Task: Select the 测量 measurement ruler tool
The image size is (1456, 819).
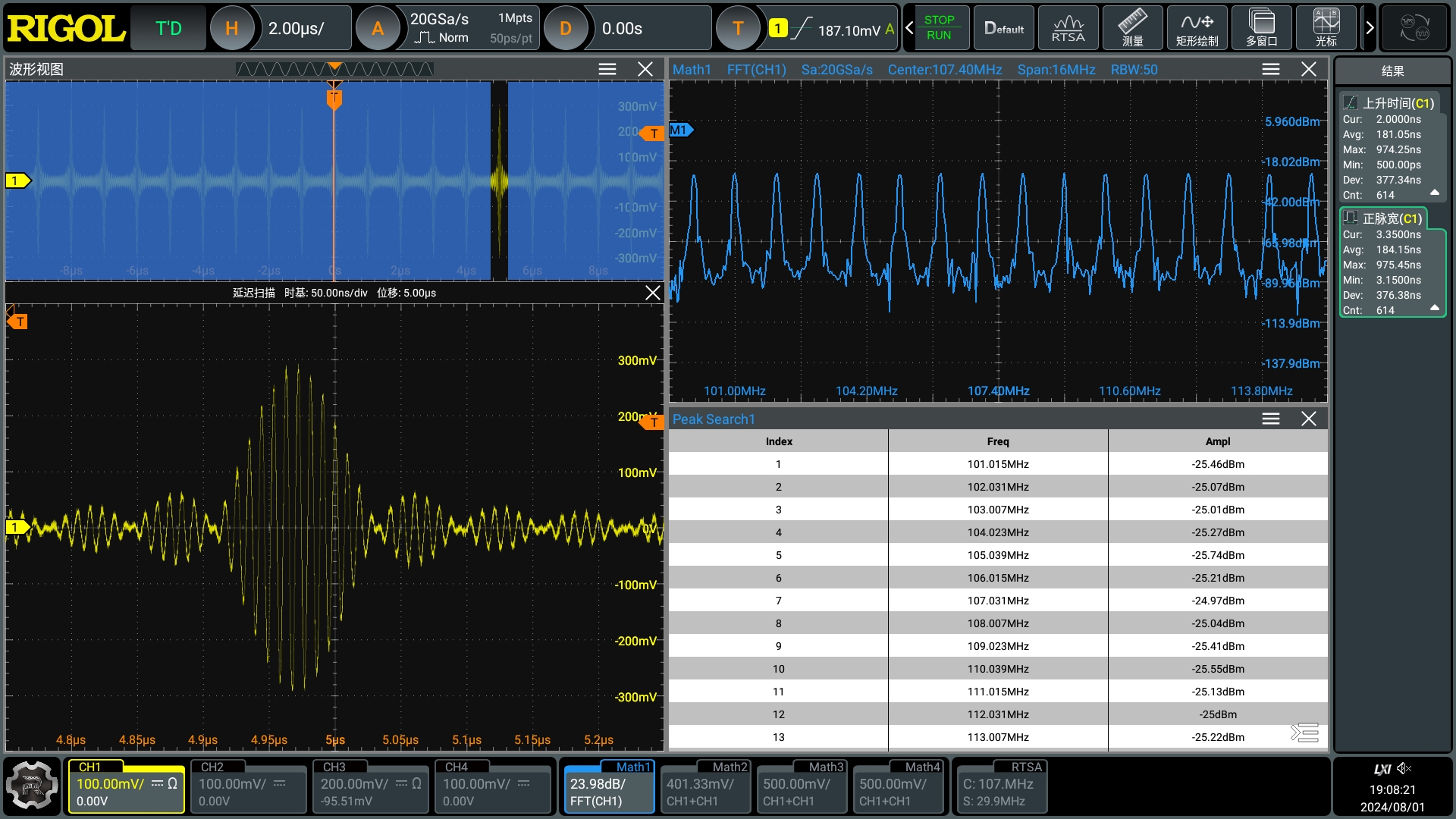Action: pos(1132,28)
